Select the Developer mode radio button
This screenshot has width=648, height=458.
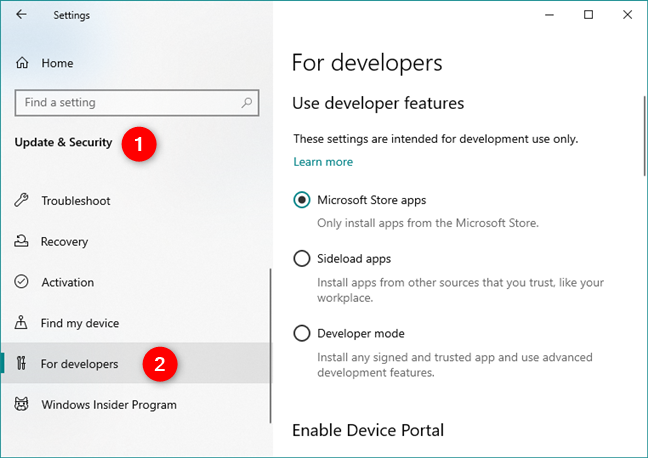coord(302,333)
